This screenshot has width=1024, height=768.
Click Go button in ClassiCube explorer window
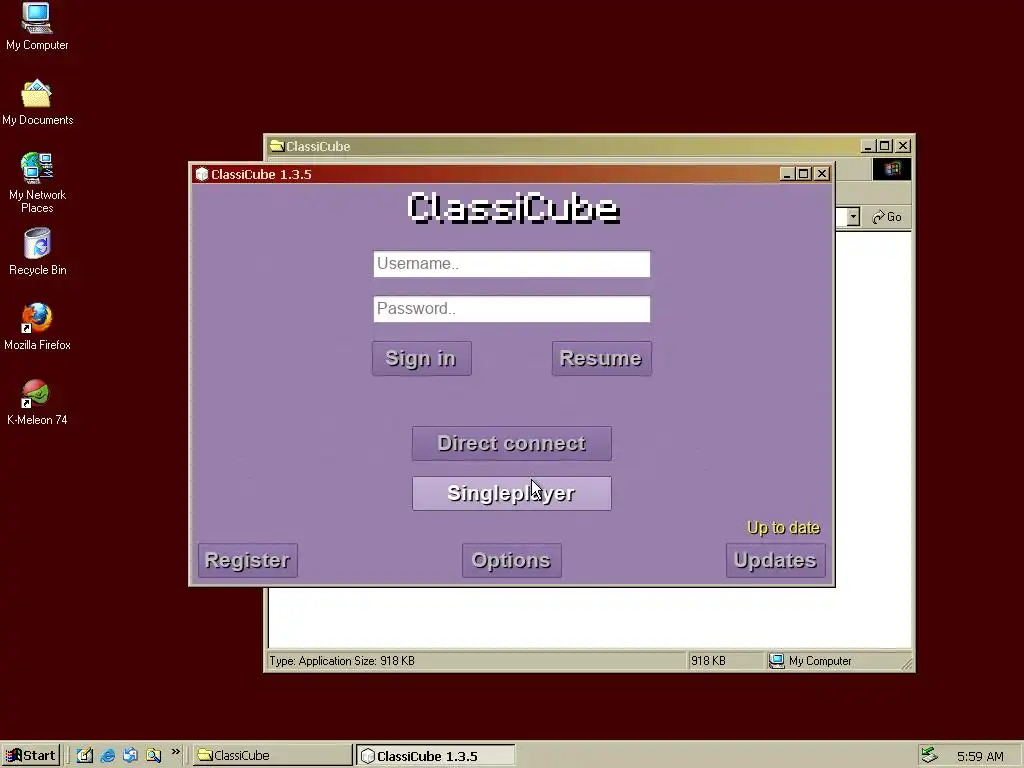887,217
